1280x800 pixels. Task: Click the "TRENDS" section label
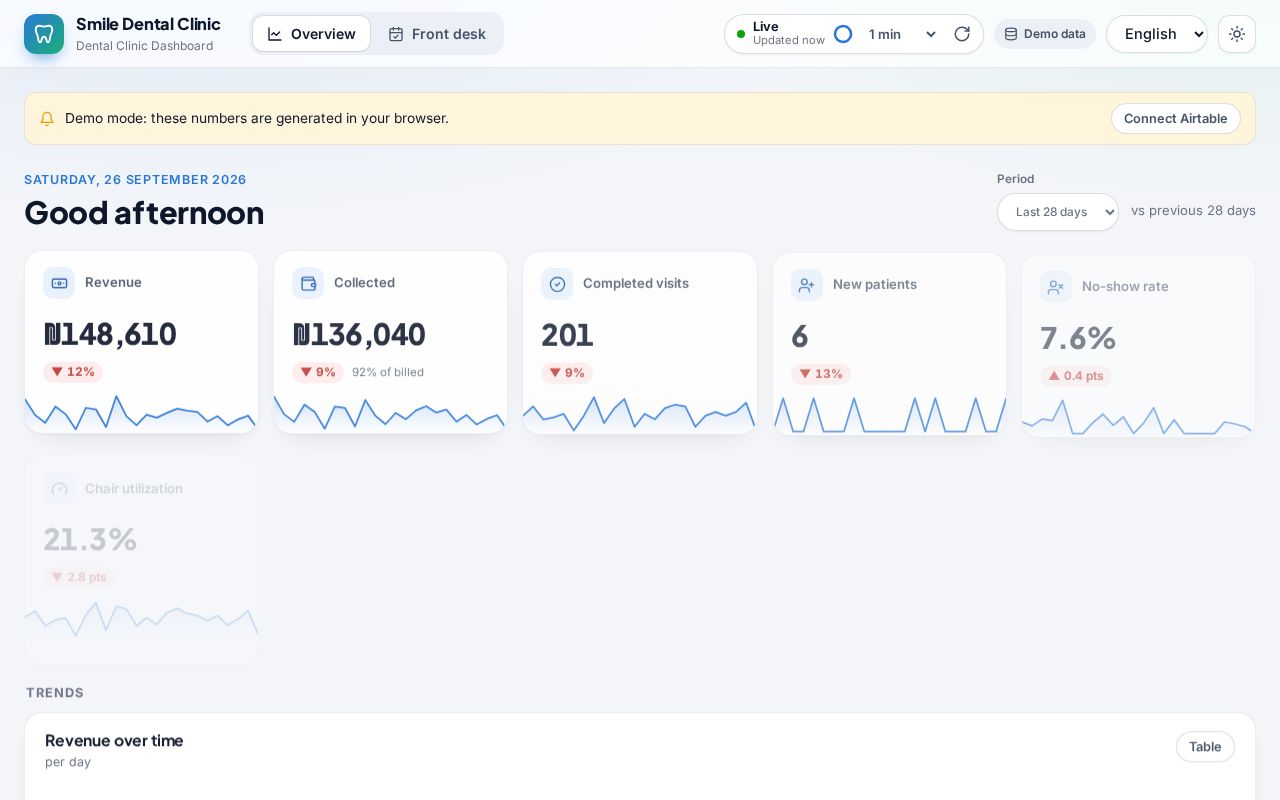pos(55,693)
